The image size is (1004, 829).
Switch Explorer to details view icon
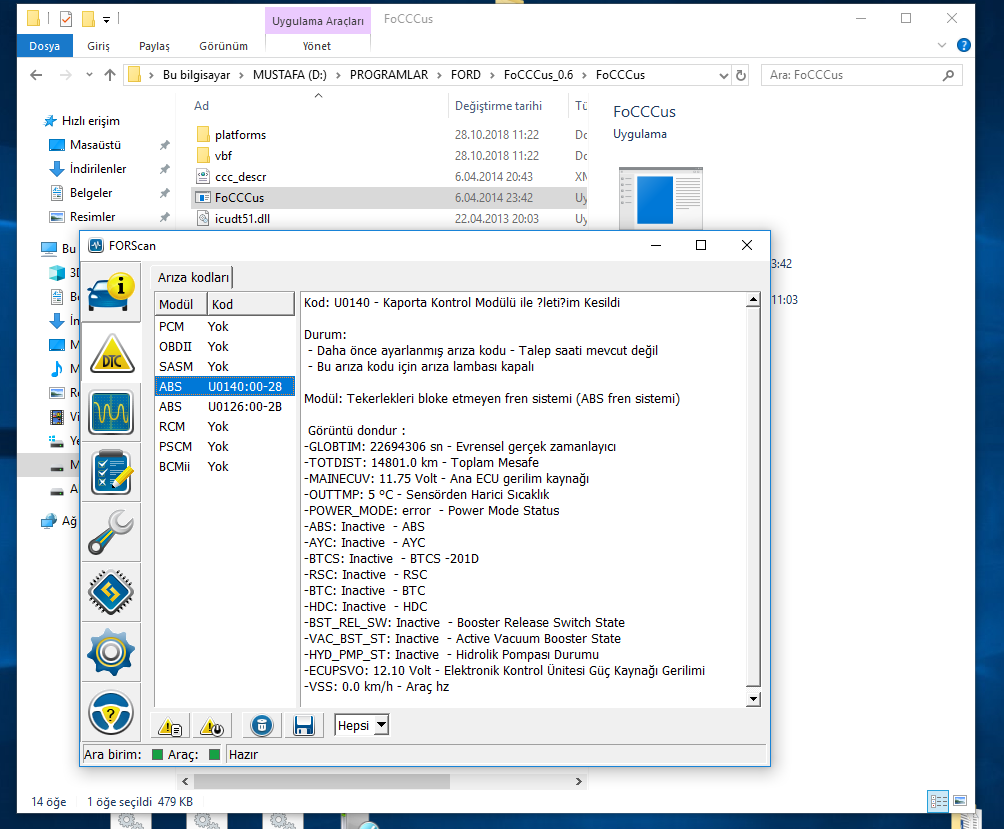(938, 801)
